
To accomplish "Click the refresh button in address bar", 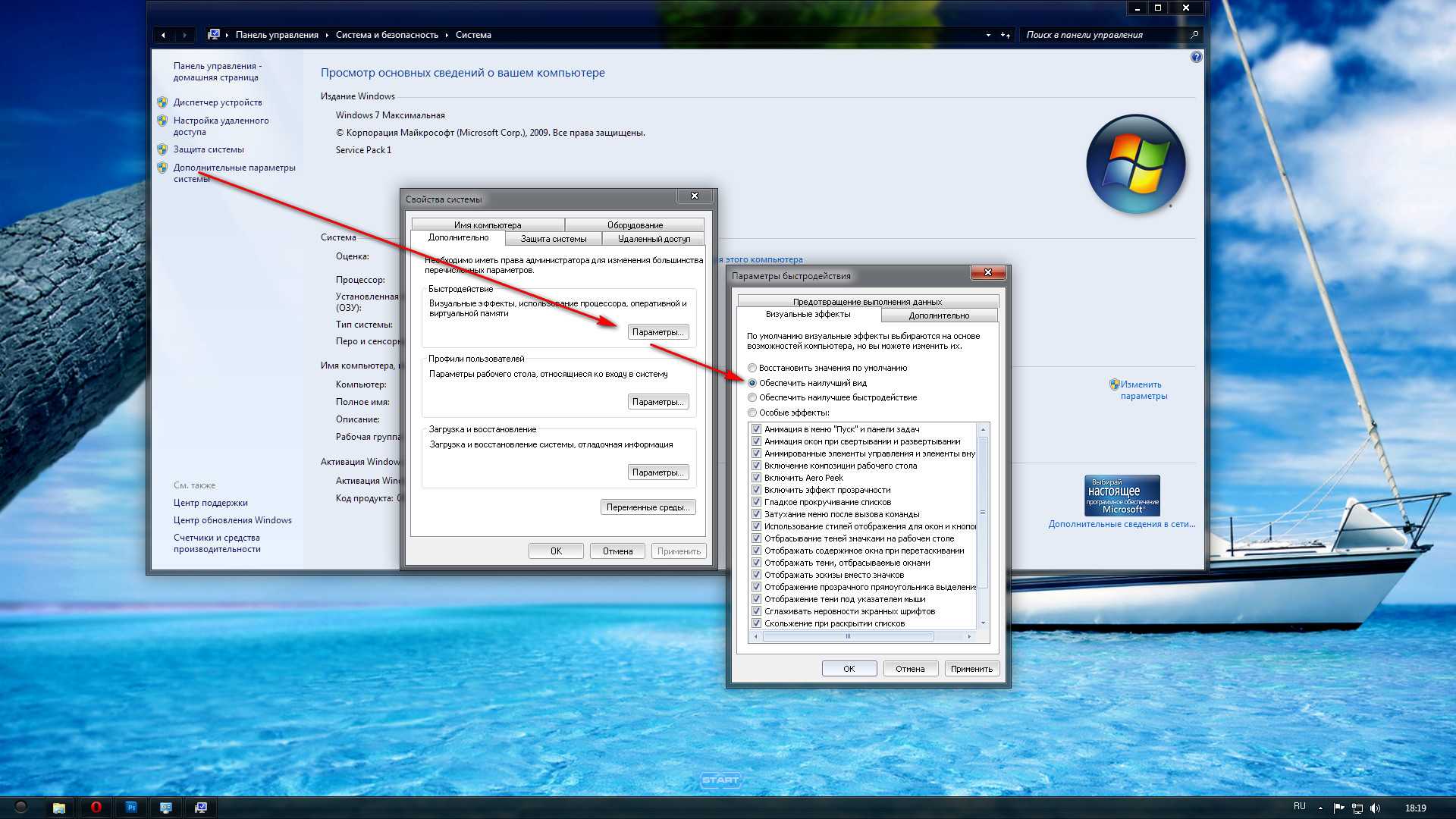I will (x=1006, y=35).
